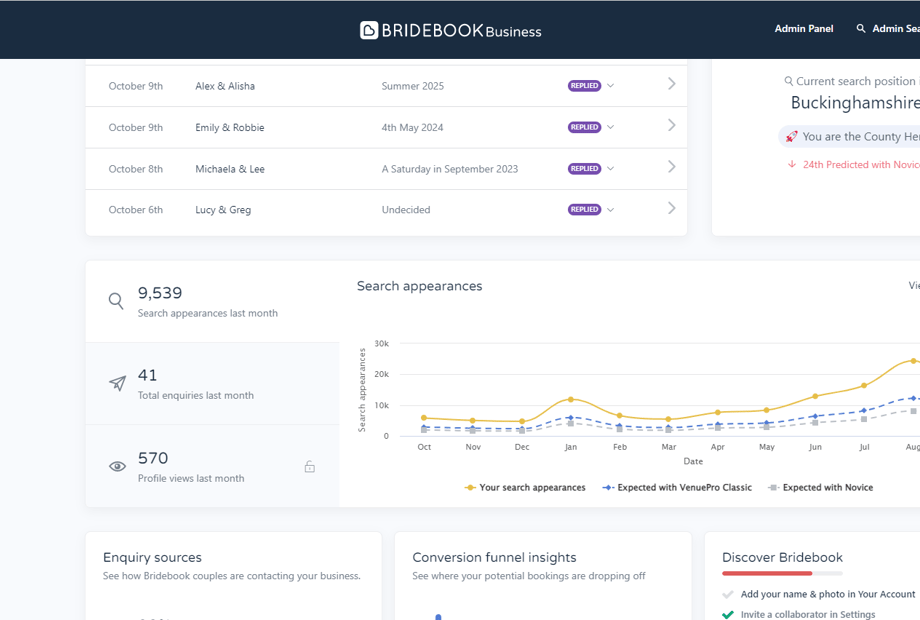Viewport: 920px width, 620px height.
Task: Click the Admin Search magnifier icon
Action: click(x=860, y=29)
